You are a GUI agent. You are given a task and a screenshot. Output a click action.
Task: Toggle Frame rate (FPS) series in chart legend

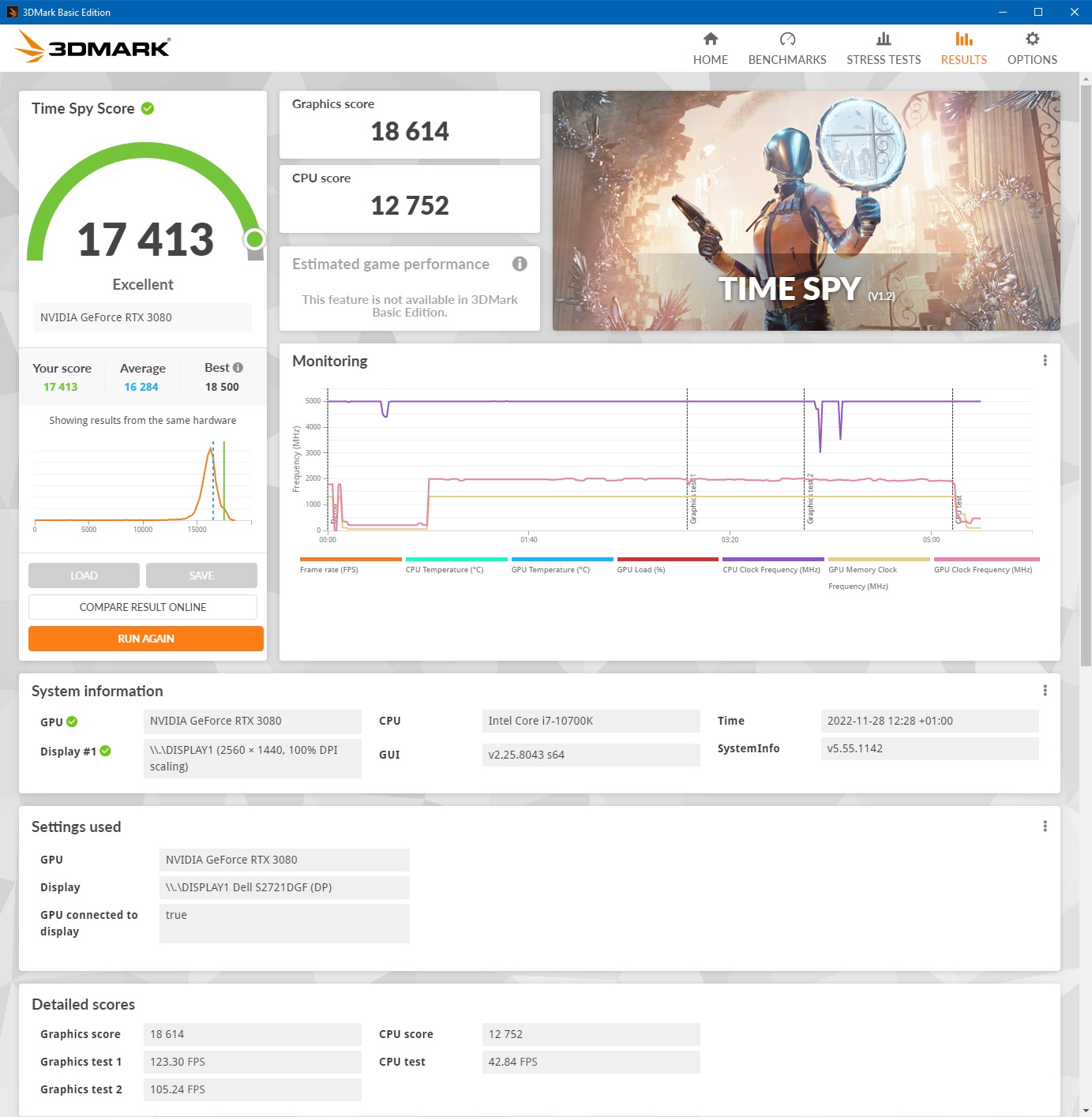click(351, 565)
